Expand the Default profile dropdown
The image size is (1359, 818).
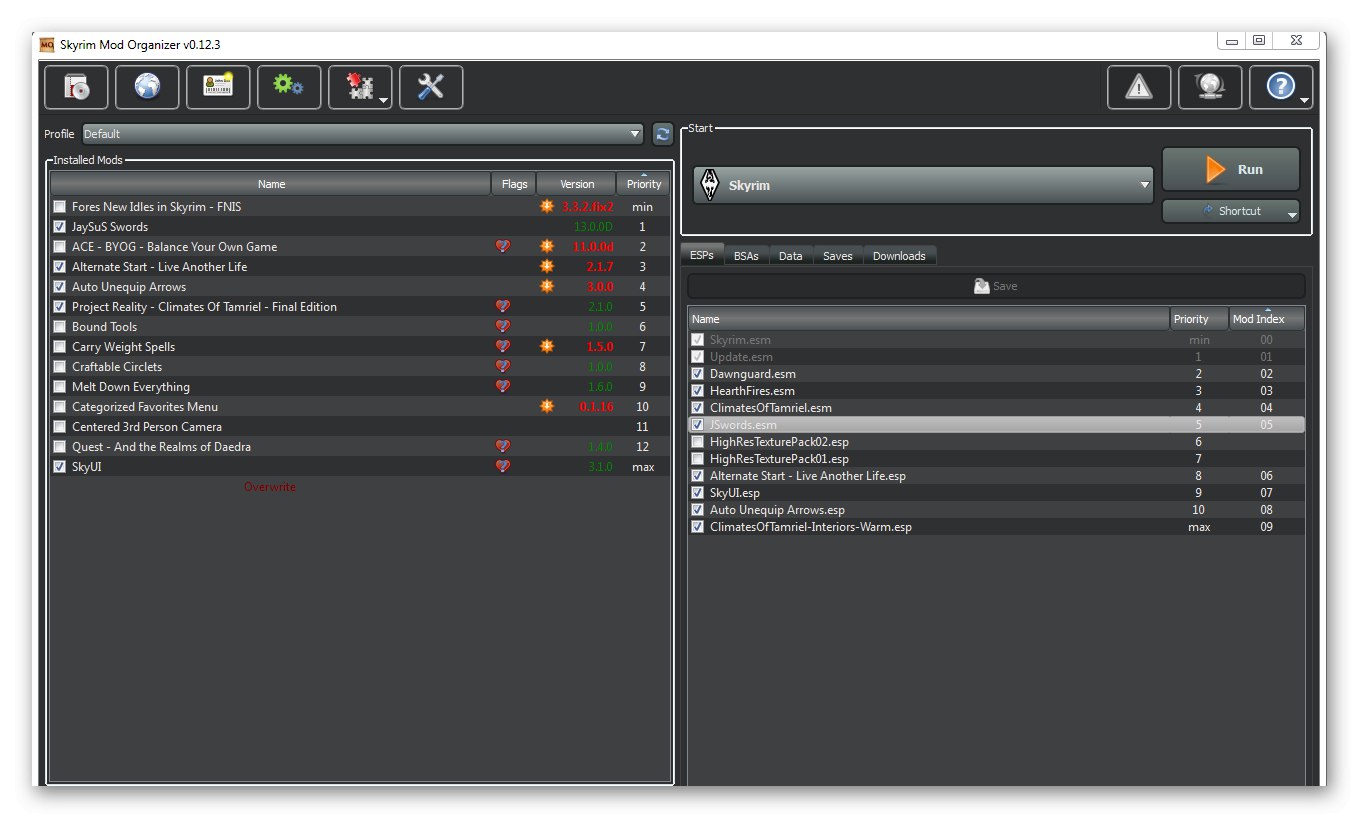[363, 134]
